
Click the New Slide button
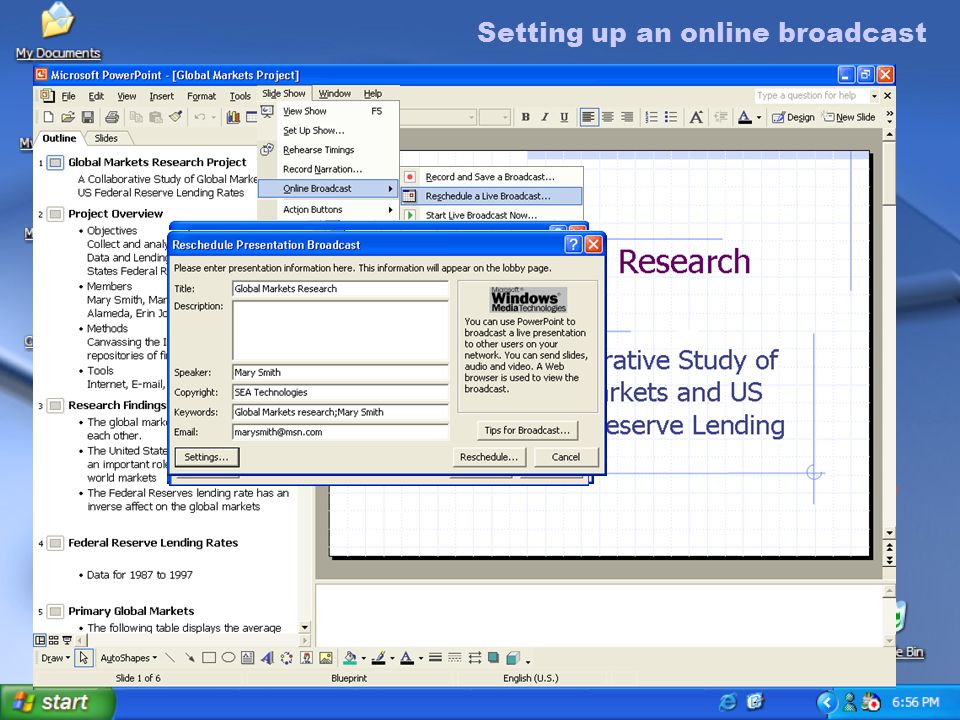pyautogui.click(x=849, y=117)
